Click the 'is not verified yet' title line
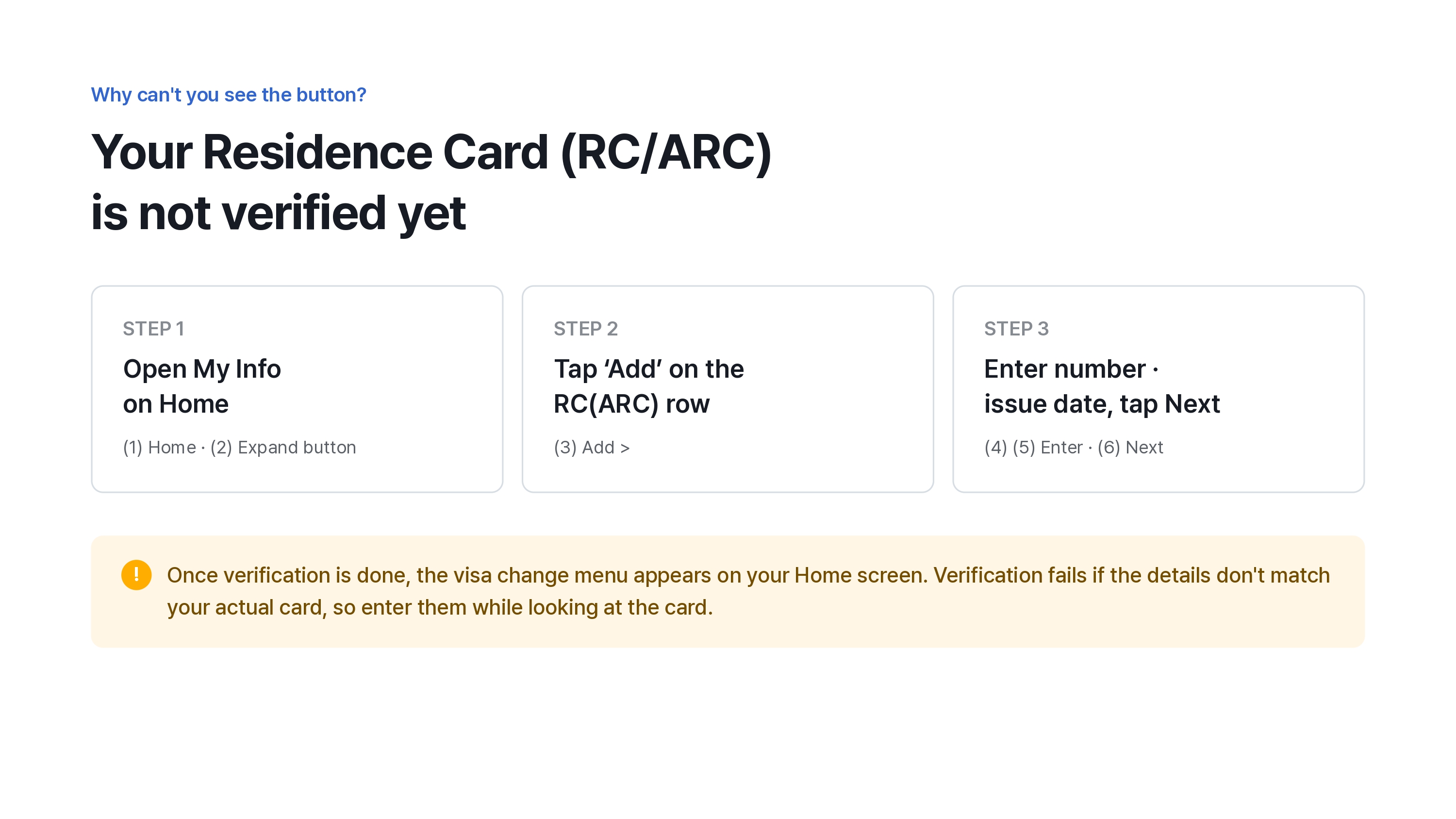The height and width of the screenshot is (819, 1456). pyautogui.click(x=278, y=213)
